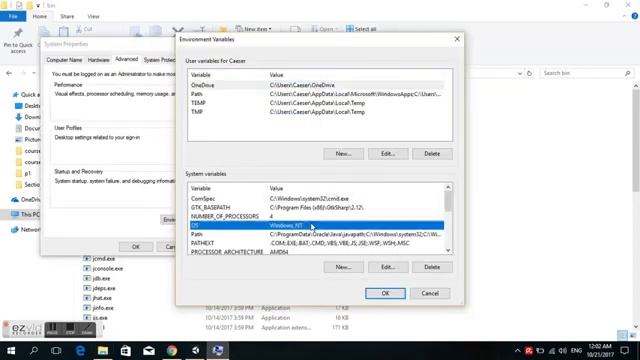
Task: Select the system Path variable row
Action: pyautogui.click(x=317, y=235)
